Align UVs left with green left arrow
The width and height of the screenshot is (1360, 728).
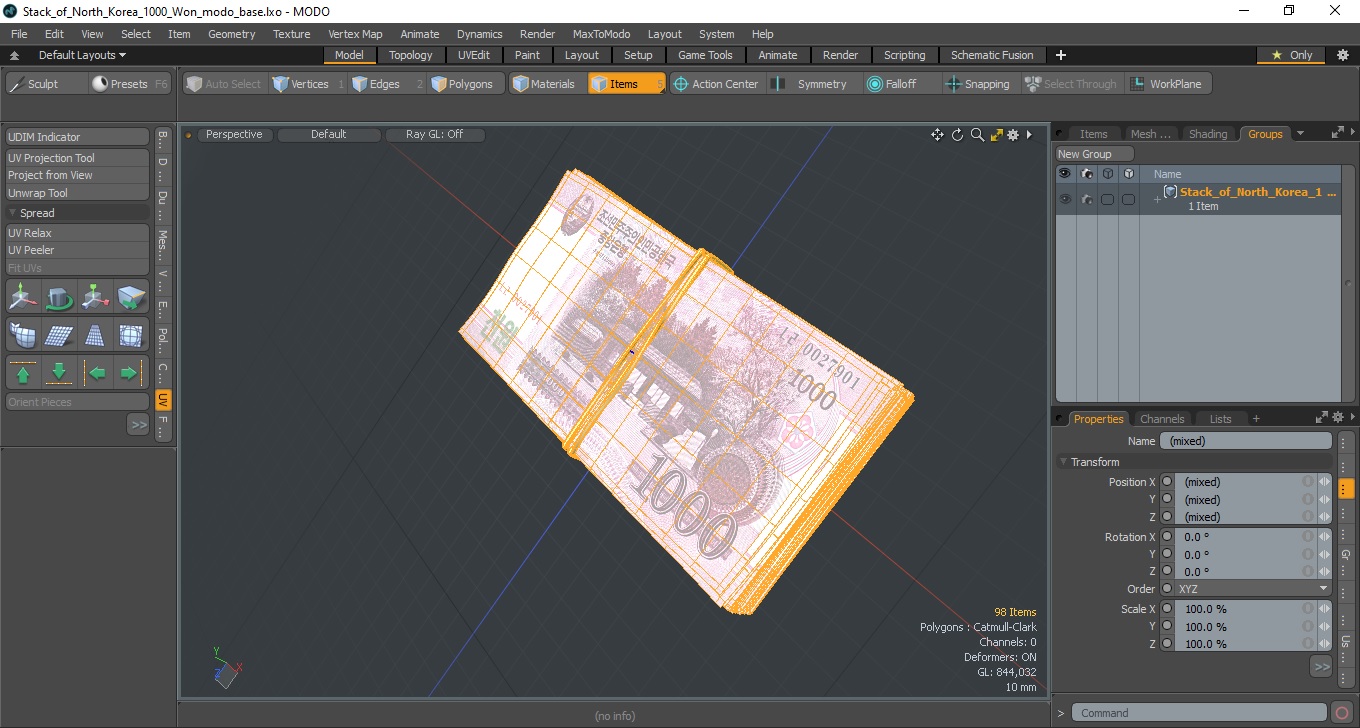[96, 373]
